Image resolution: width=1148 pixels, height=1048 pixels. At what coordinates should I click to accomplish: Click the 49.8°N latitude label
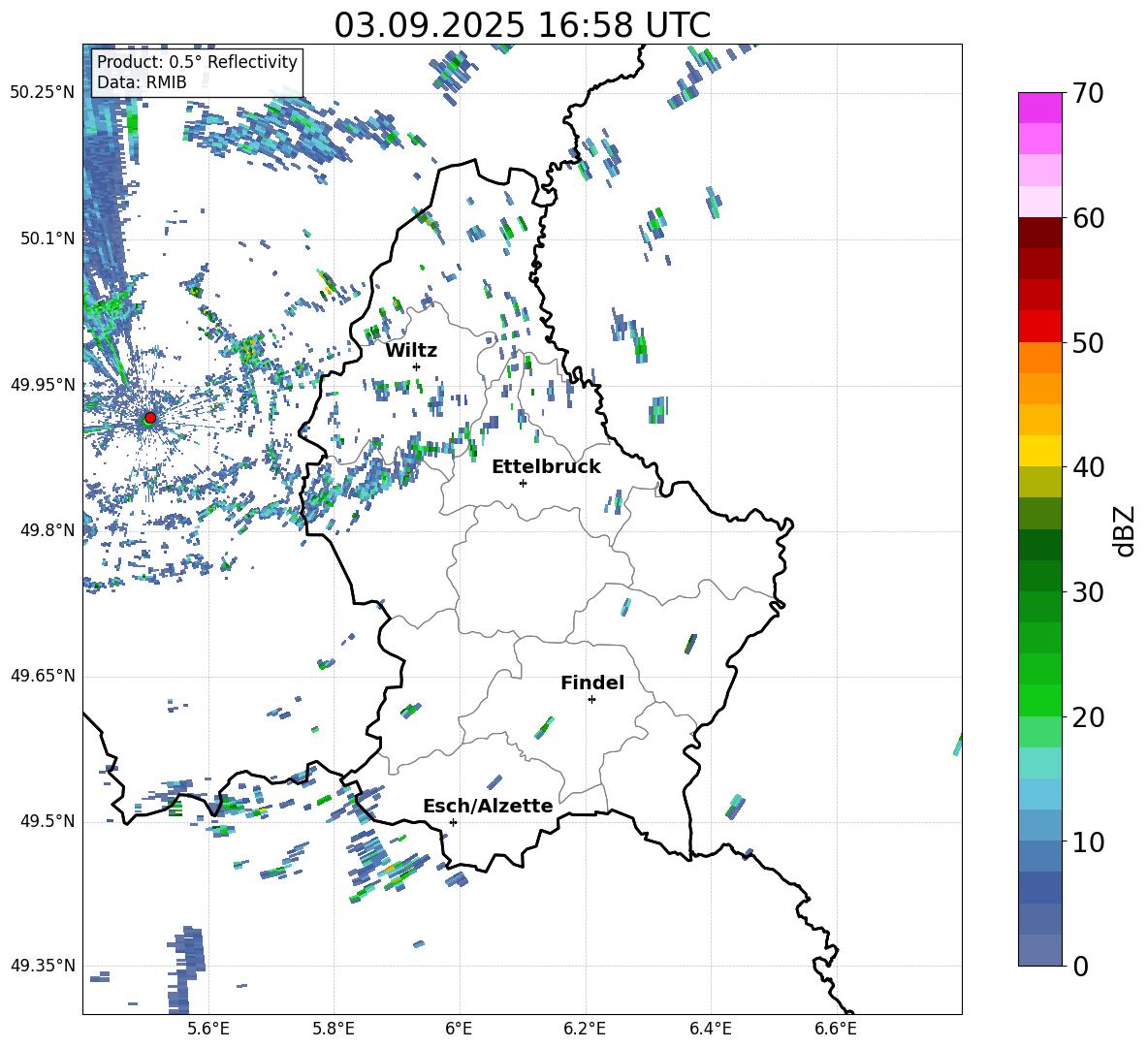click(48, 530)
